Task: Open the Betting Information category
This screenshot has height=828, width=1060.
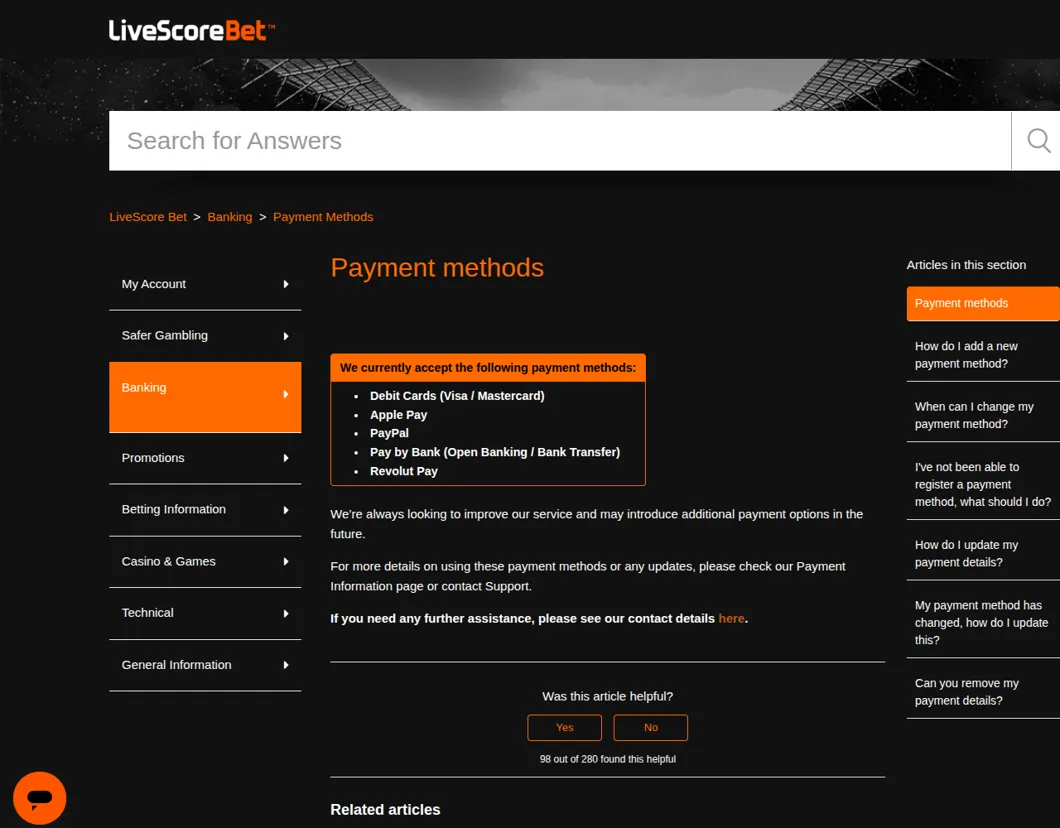Action: pos(205,510)
